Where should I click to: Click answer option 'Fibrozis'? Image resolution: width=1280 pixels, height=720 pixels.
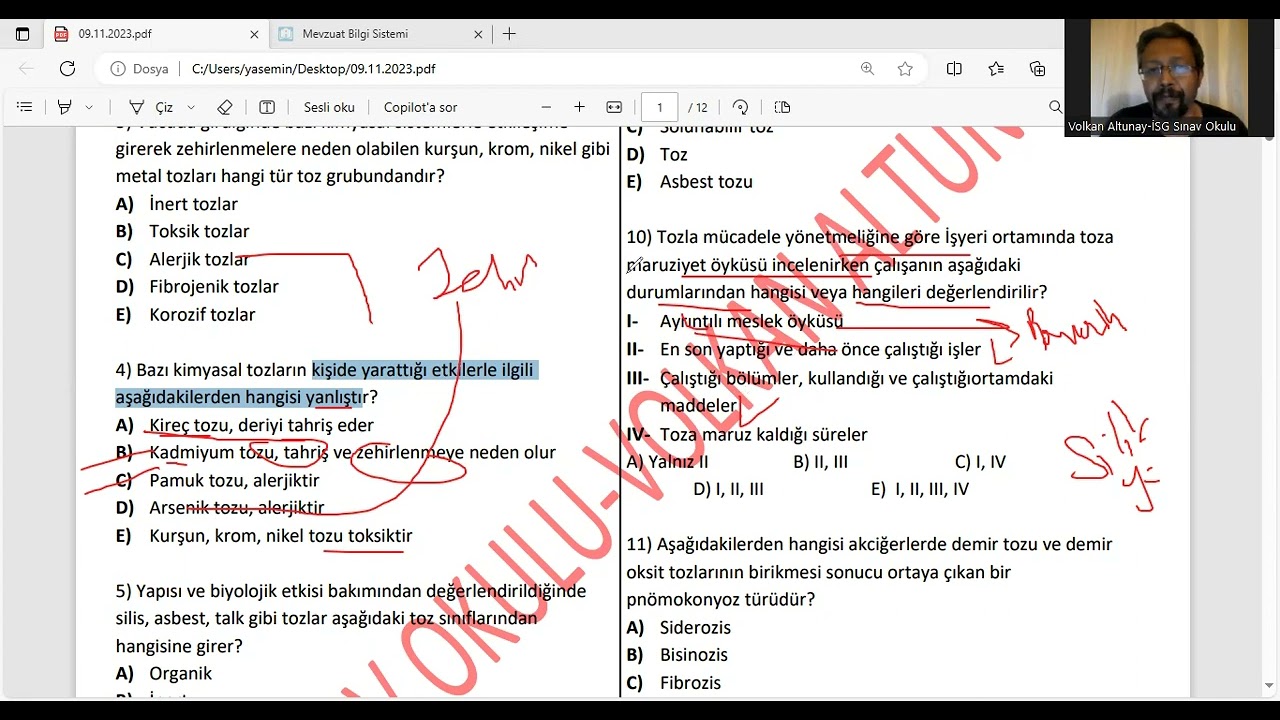(690, 683)
